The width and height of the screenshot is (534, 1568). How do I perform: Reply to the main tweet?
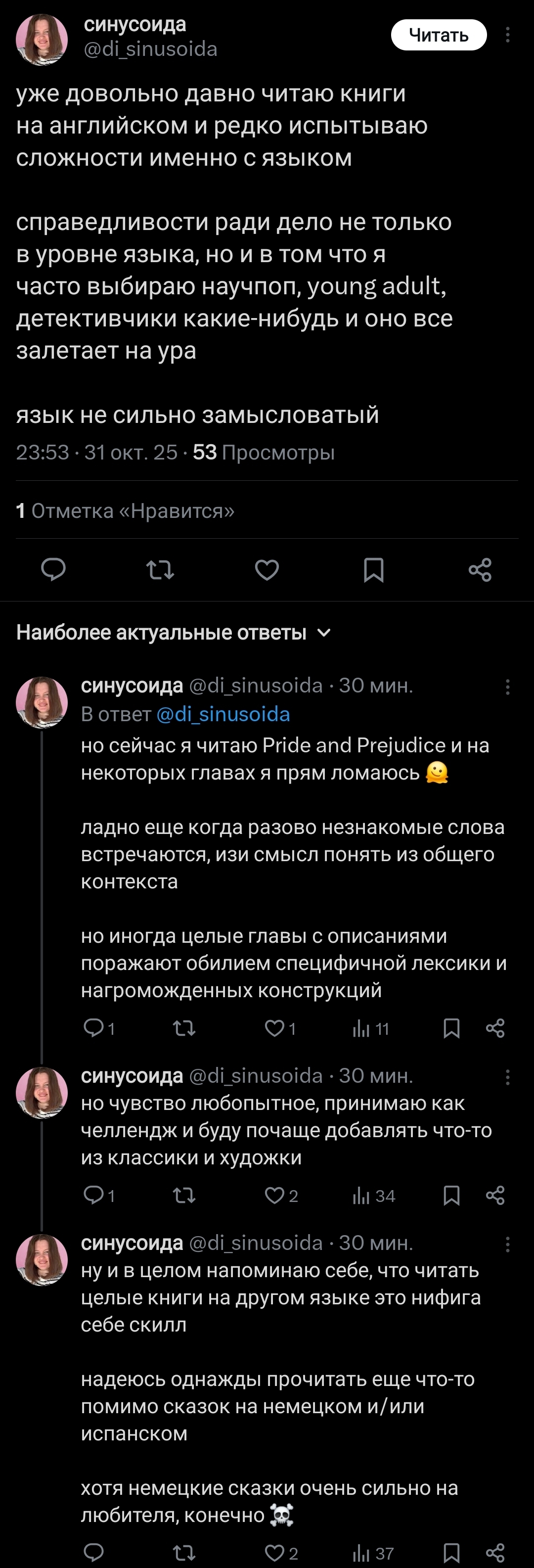[x=53, y=570]
